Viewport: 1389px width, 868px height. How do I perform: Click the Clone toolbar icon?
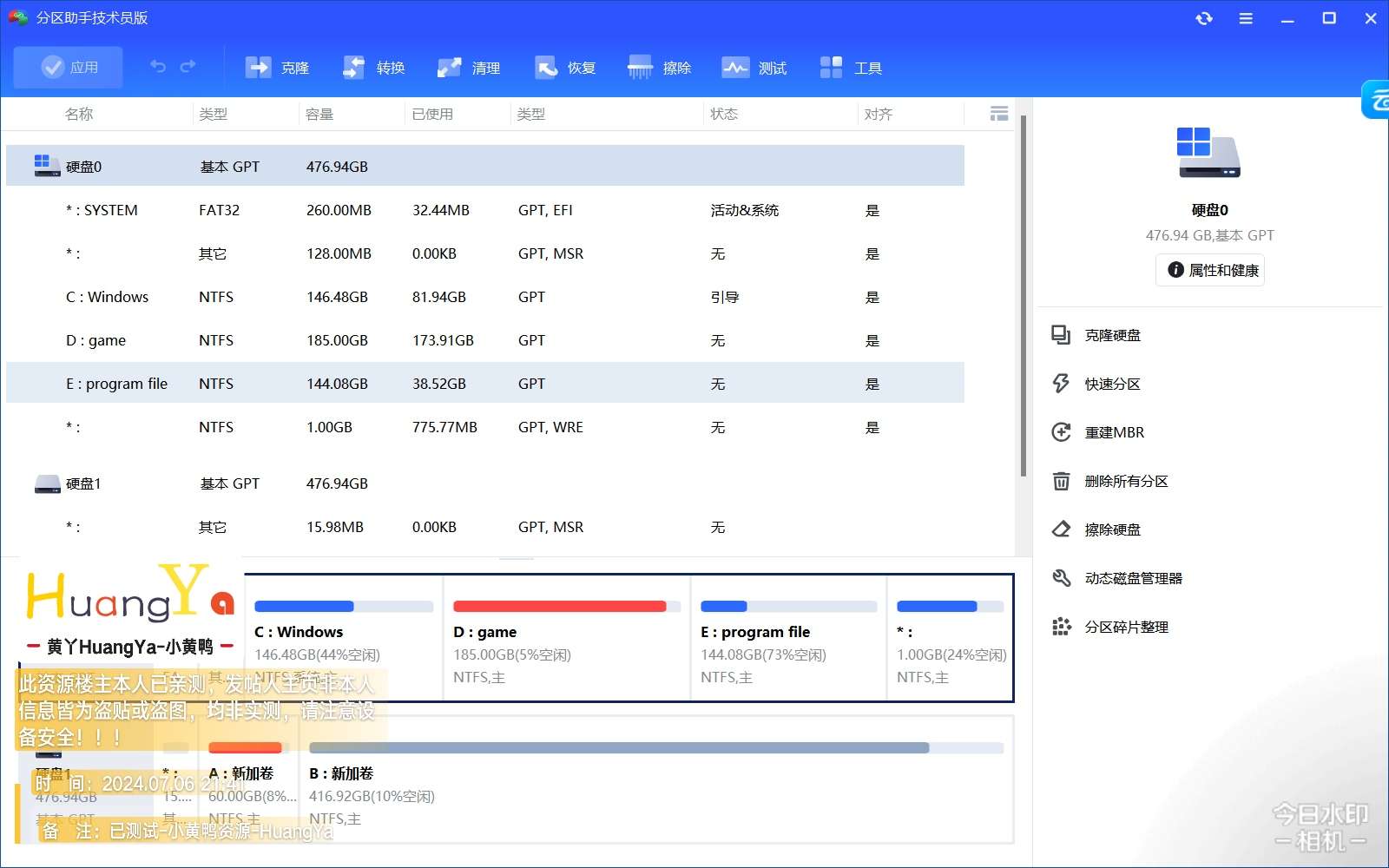click(259, 68)
